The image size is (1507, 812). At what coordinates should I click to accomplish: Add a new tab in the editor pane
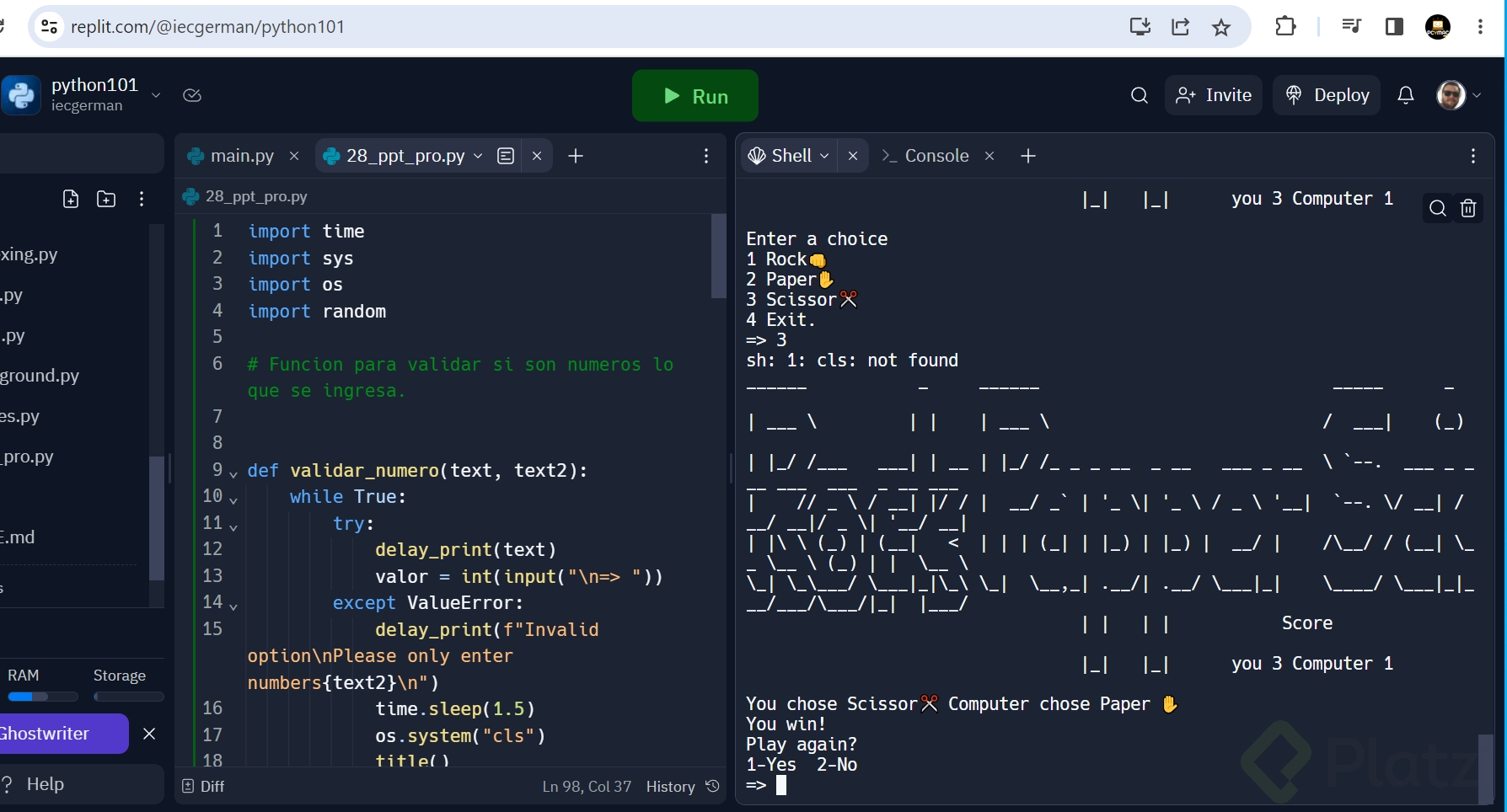point(576,156)
